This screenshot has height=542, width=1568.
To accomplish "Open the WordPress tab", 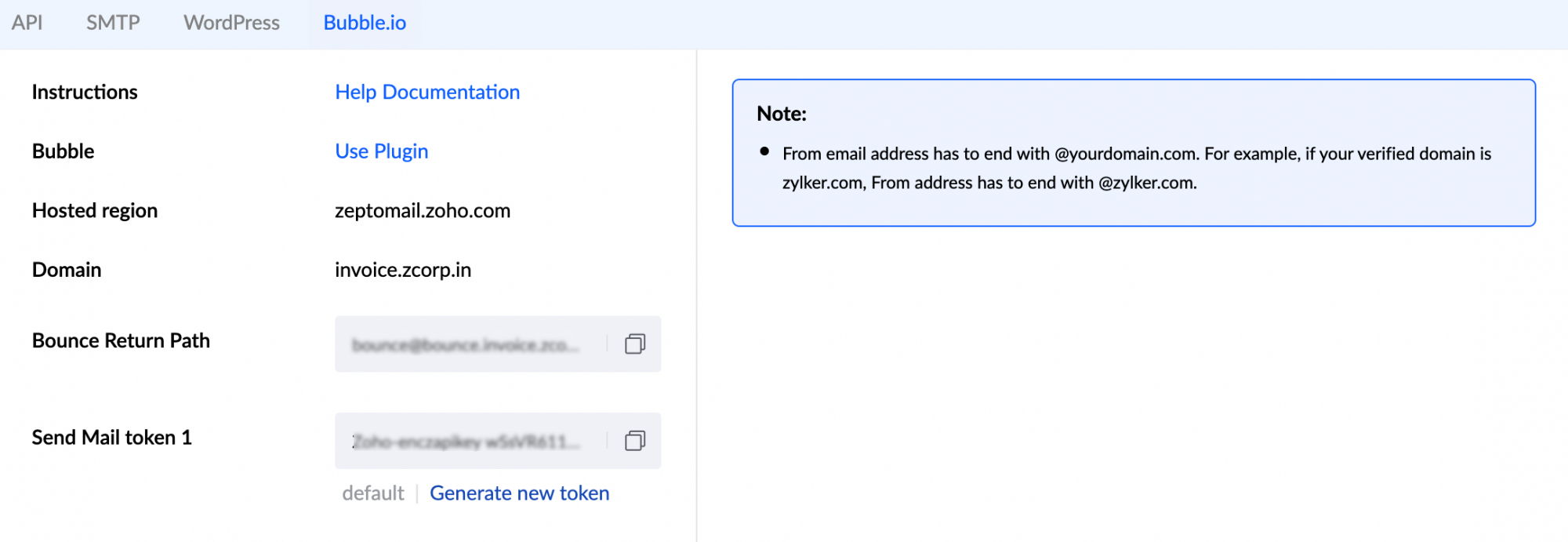I will pyautogui.click(x=231, y=23).
